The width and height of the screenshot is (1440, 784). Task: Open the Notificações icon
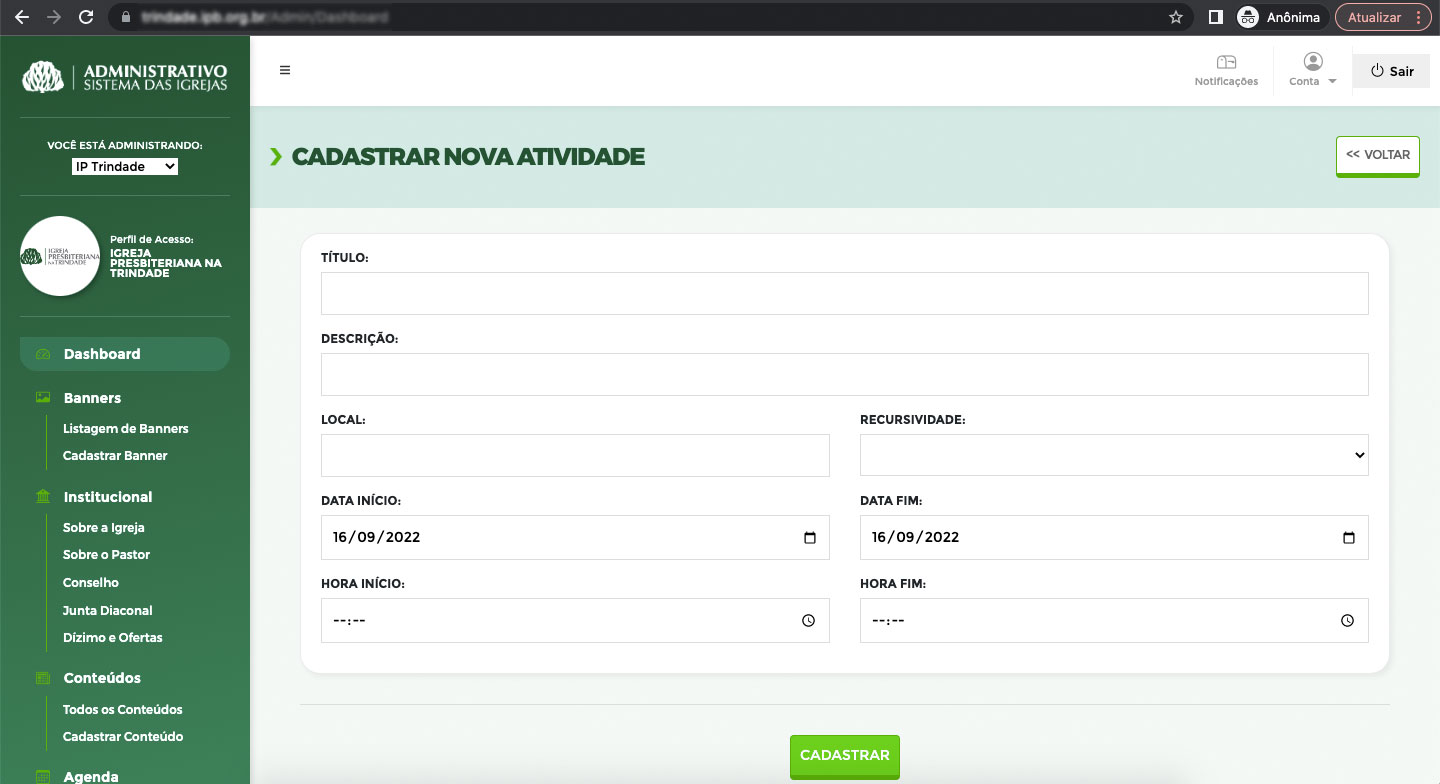tap(1226, 64)
